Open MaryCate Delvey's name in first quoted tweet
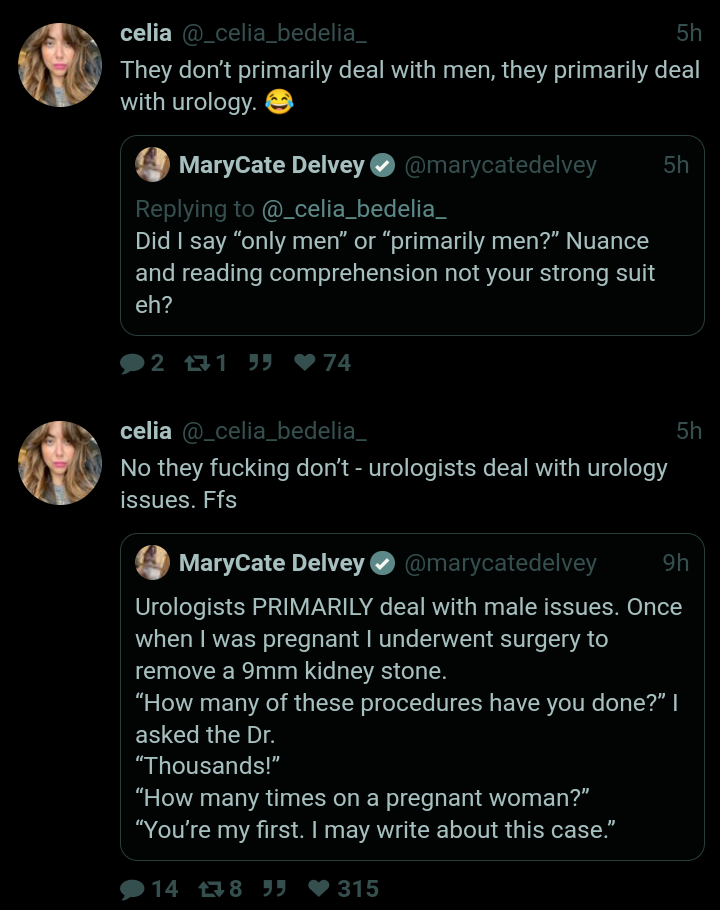720x910 pixels. 271,165
